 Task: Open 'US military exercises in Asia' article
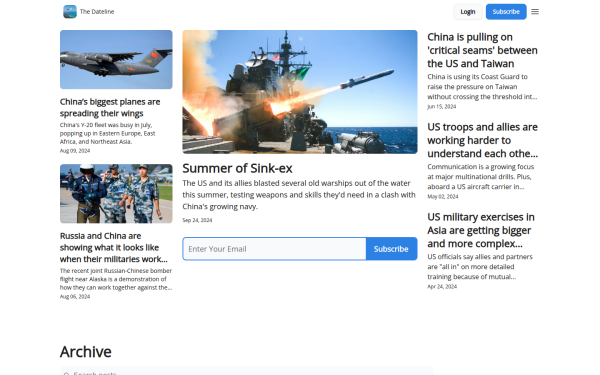click(x=481, y=230)
